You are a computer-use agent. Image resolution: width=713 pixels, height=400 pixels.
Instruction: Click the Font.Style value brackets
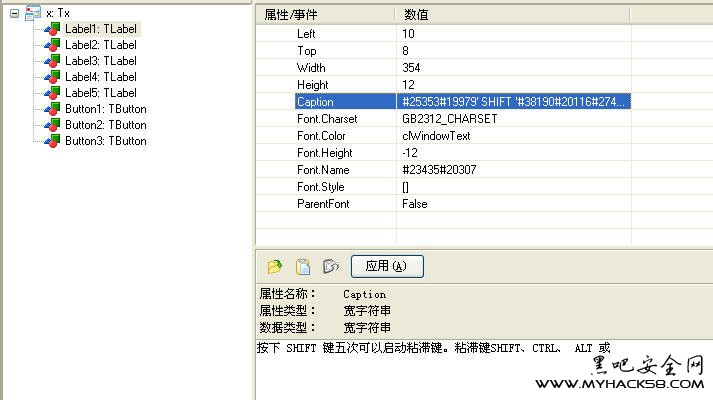[x=405, y=187]
